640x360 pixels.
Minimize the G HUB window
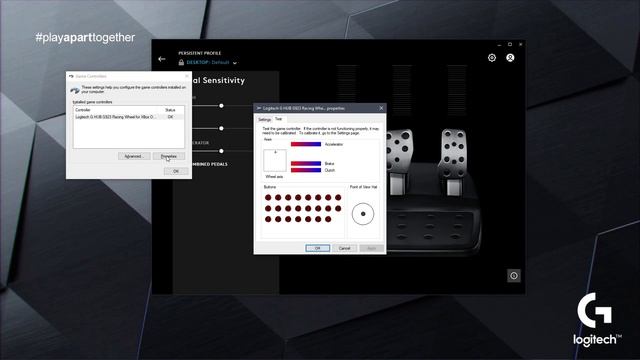coord(499,44)
